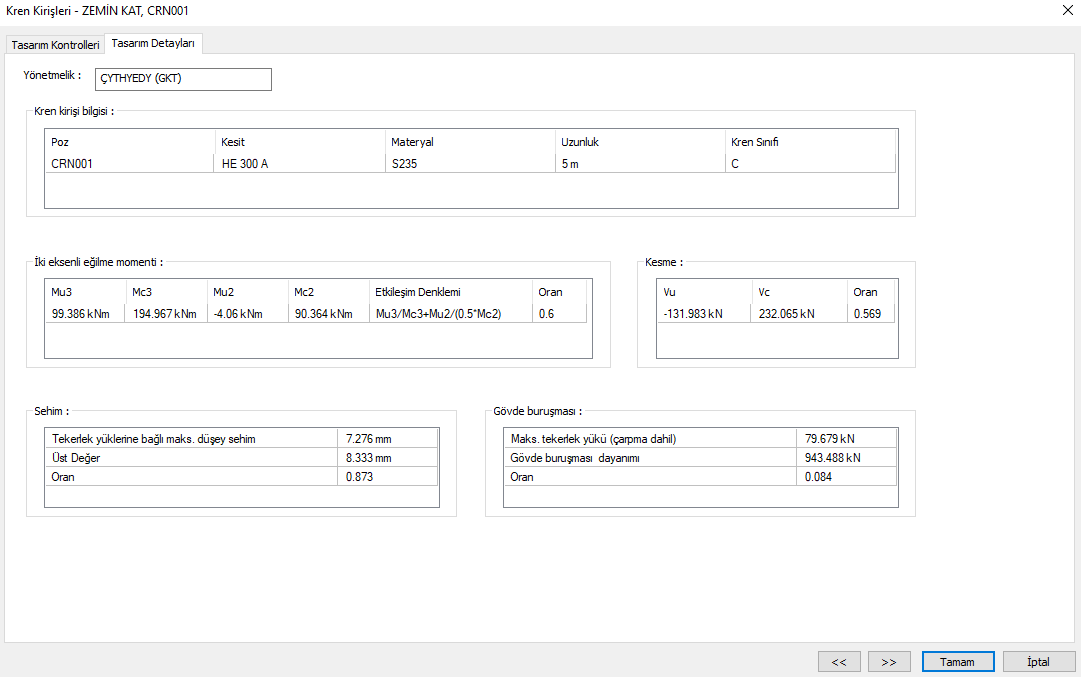Click the previous record << button
The height and width of the screenshot is (677, 1081).
(839, 661)
